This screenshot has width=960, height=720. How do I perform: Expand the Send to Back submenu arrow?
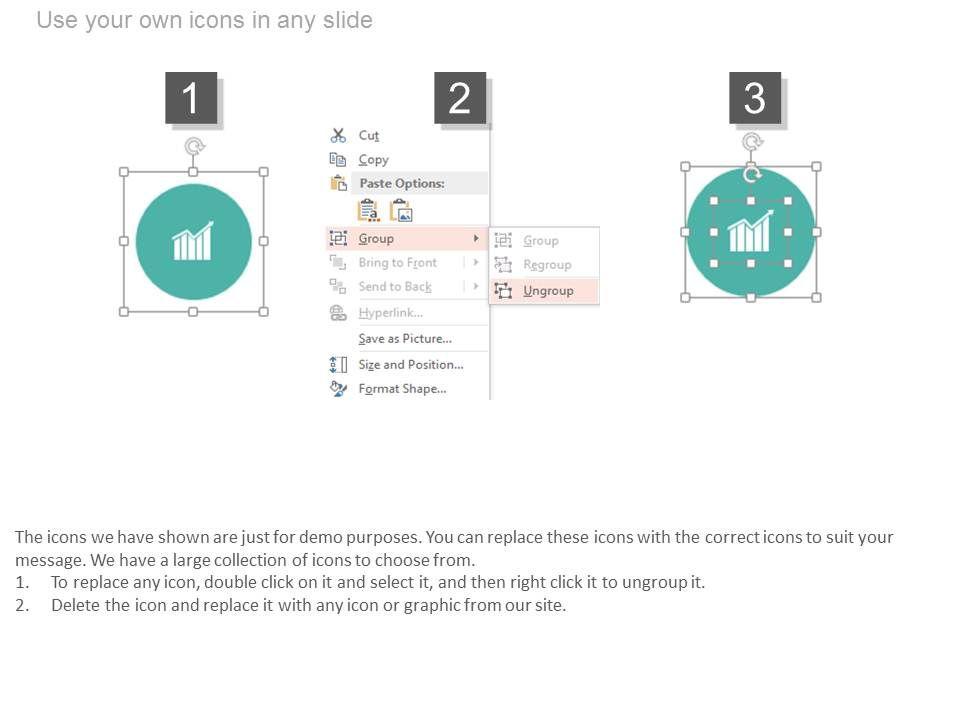(476, 286)
